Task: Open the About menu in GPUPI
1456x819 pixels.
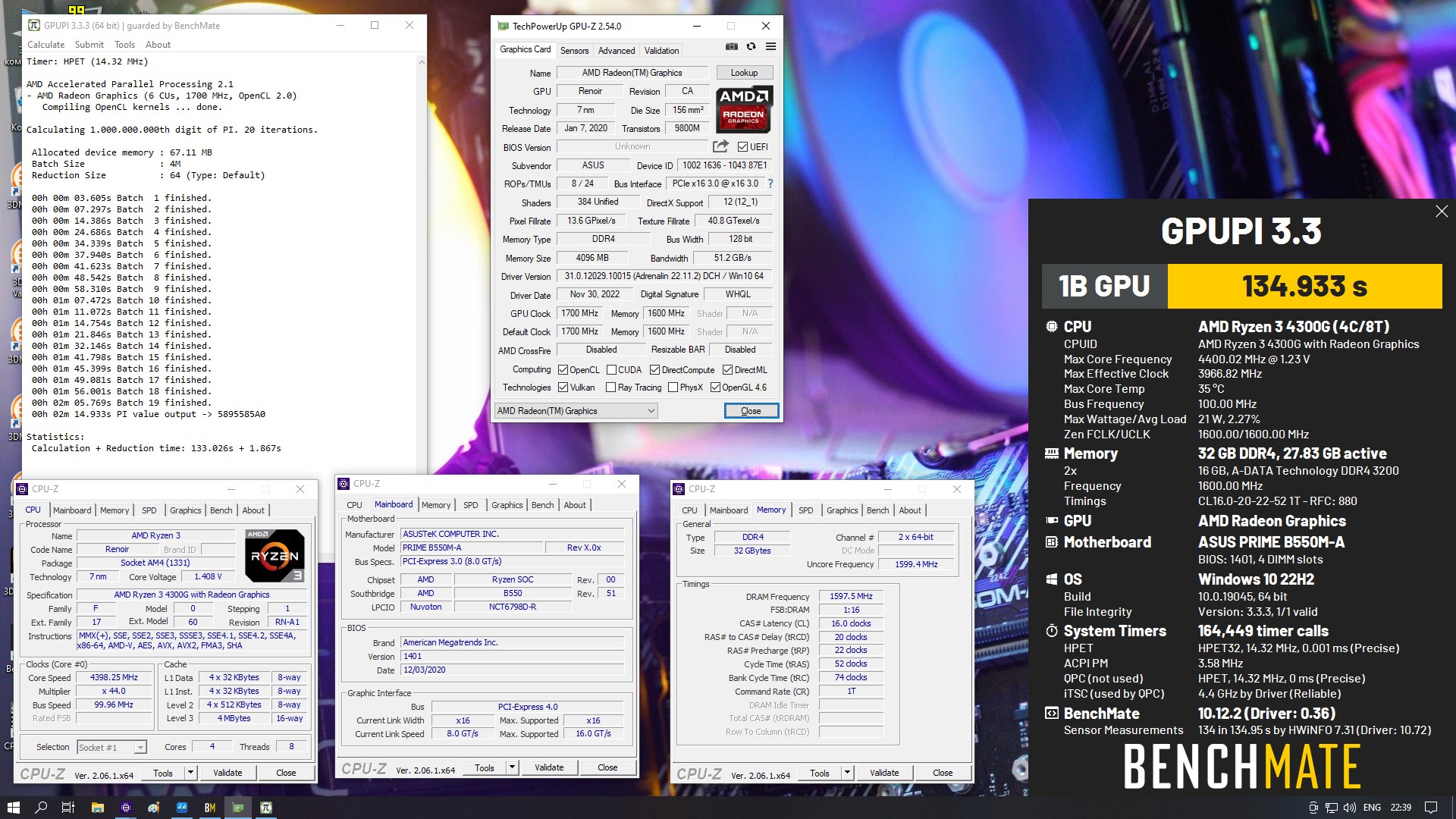Action: 158,45
